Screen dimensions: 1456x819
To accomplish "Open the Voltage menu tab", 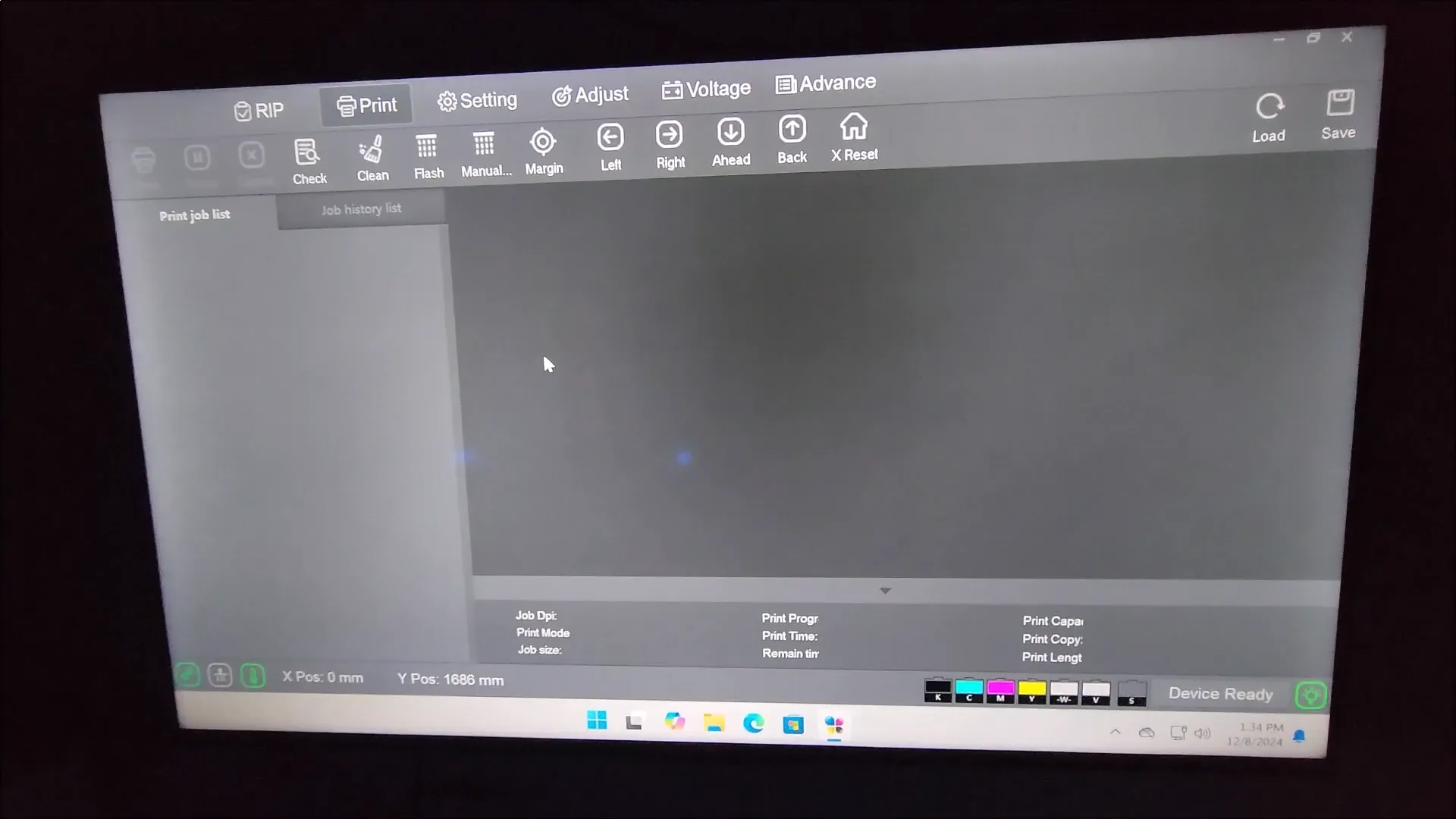I will (x=706, y=89).
